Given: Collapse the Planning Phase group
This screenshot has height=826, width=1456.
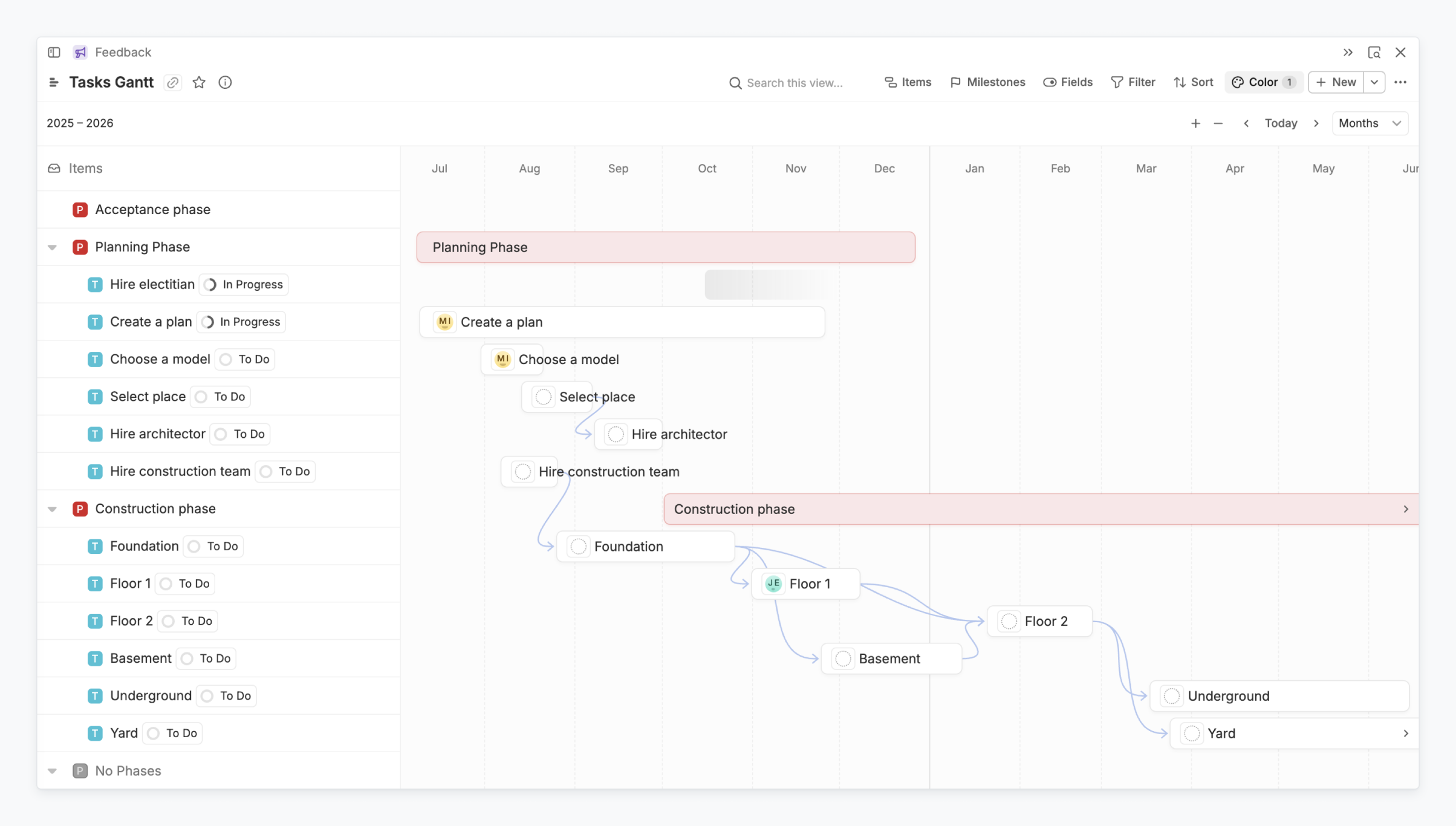Looking at the screenshot, I should [x=53, y=247].
